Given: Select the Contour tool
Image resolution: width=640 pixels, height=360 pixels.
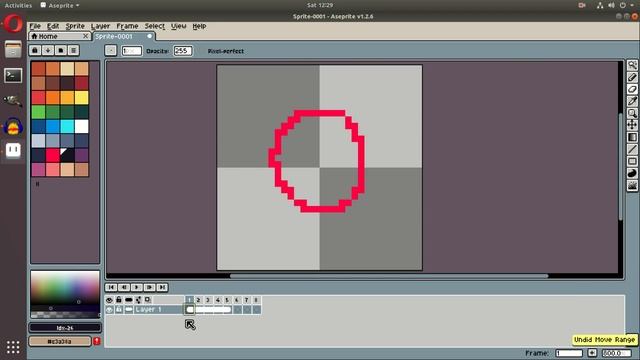Looking at the screenshot, I should pyautogui.click(x=632, y=173).
